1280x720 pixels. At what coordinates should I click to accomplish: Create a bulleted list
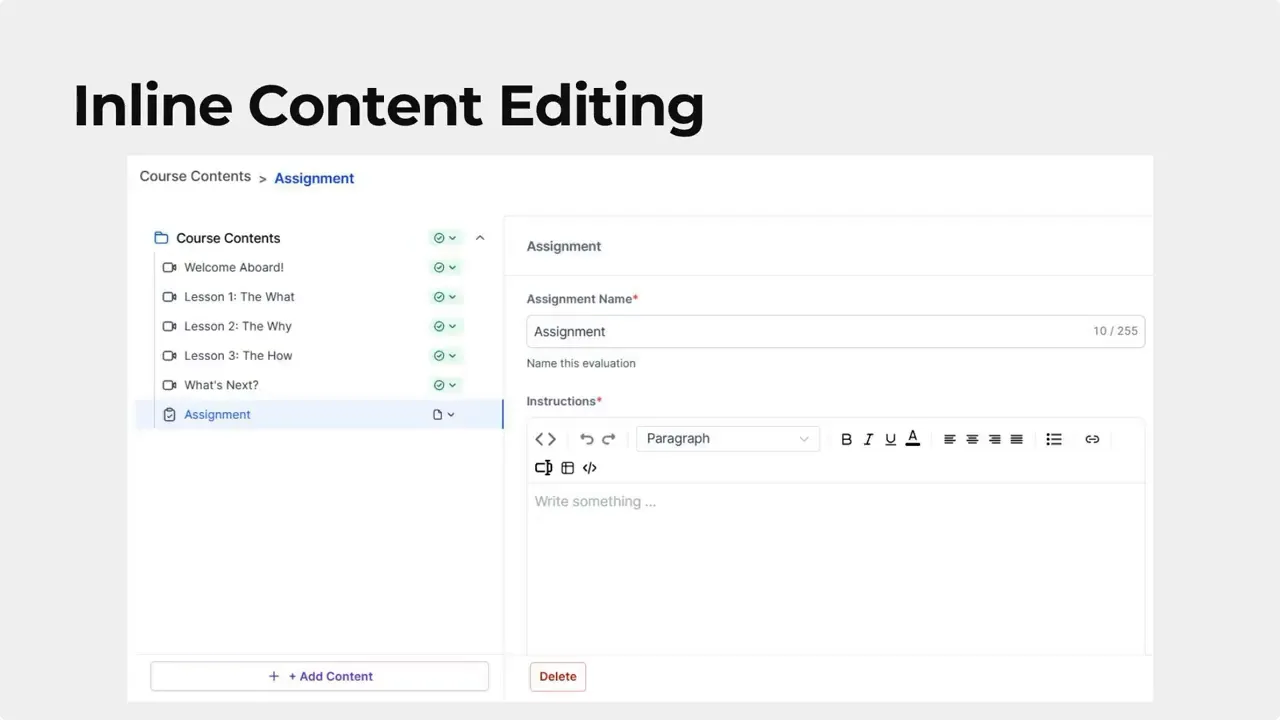point(1054,439)
